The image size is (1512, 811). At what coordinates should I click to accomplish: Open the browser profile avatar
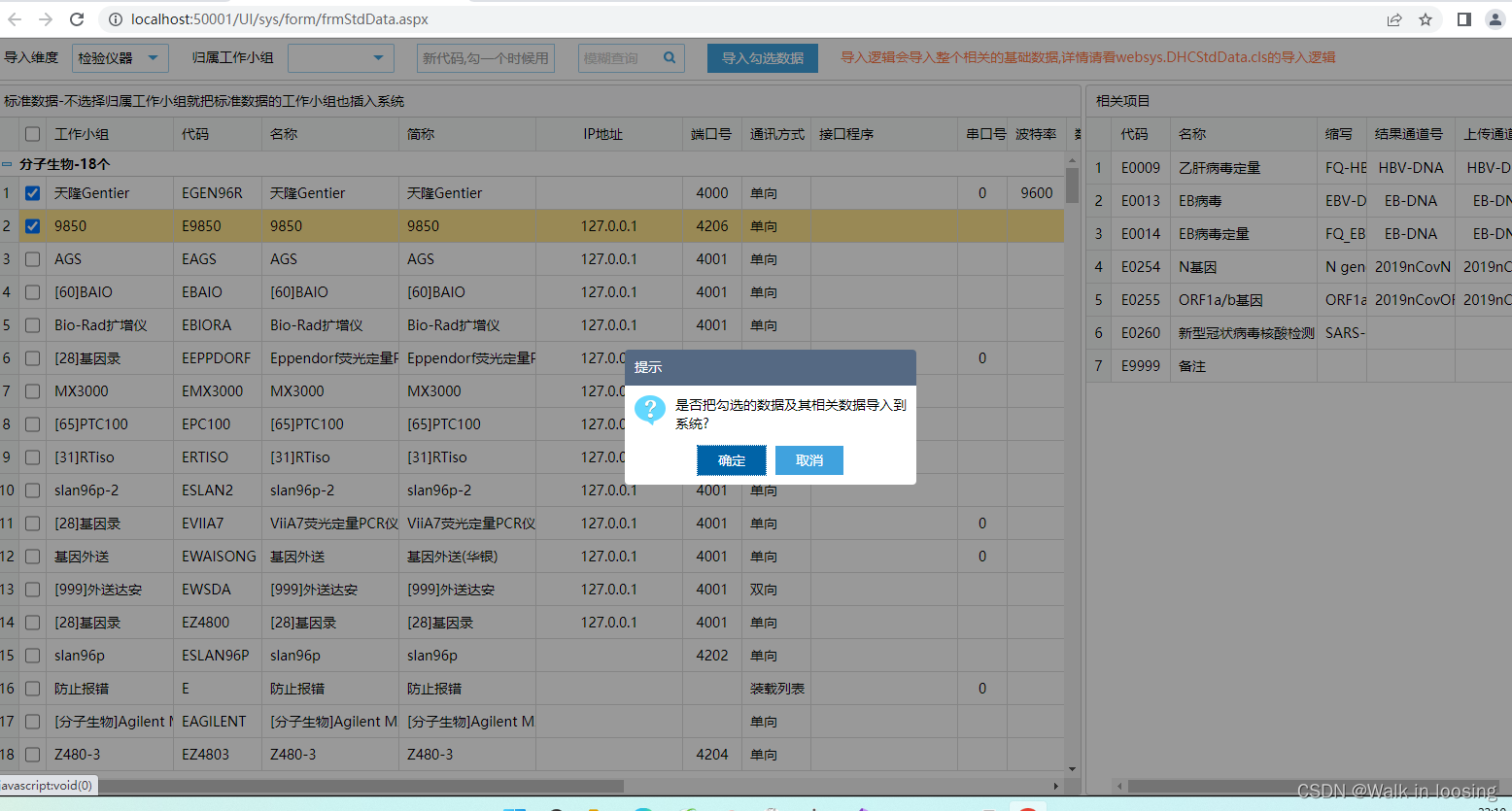(1495, 19)
